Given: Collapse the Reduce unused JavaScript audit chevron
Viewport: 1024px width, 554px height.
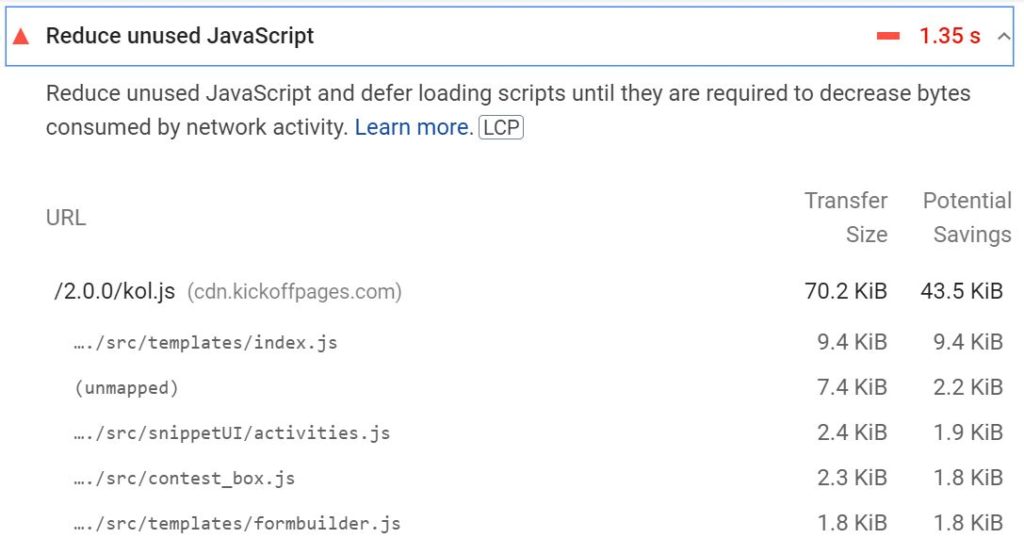Looking at the screenshot, I should click(x=1004, y=37).
